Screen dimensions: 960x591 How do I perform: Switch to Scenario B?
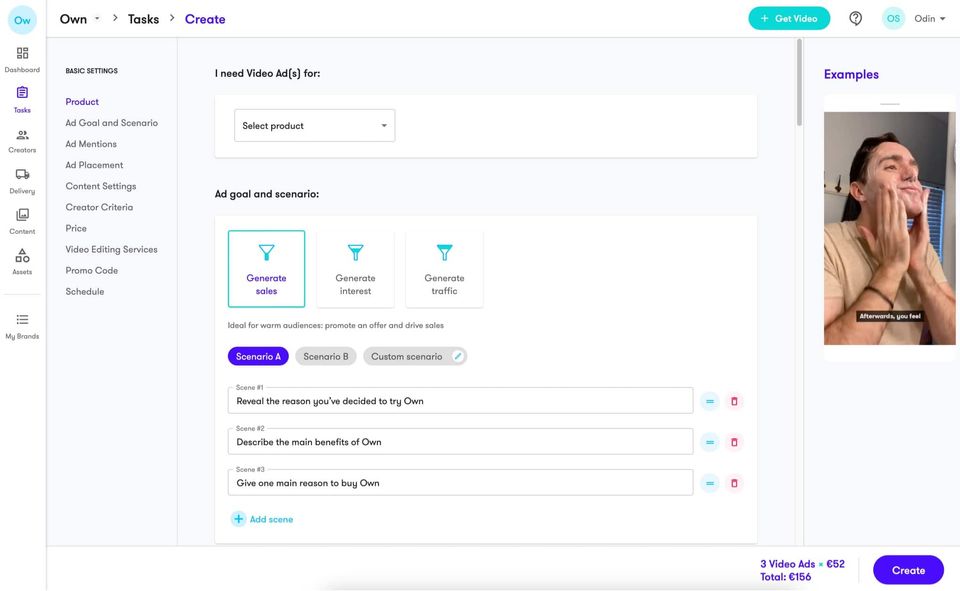[326, 356]
